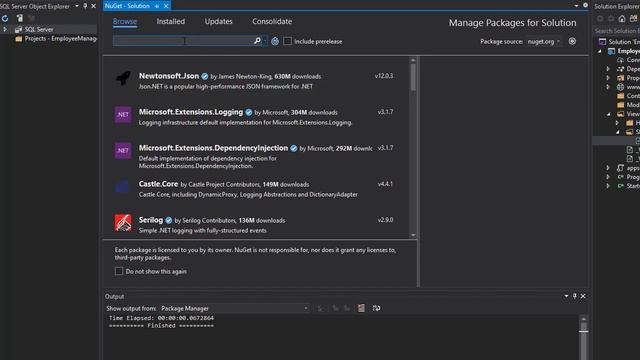Collapse the Views folder node
The image size is (640, 360).
click(609, 114)
